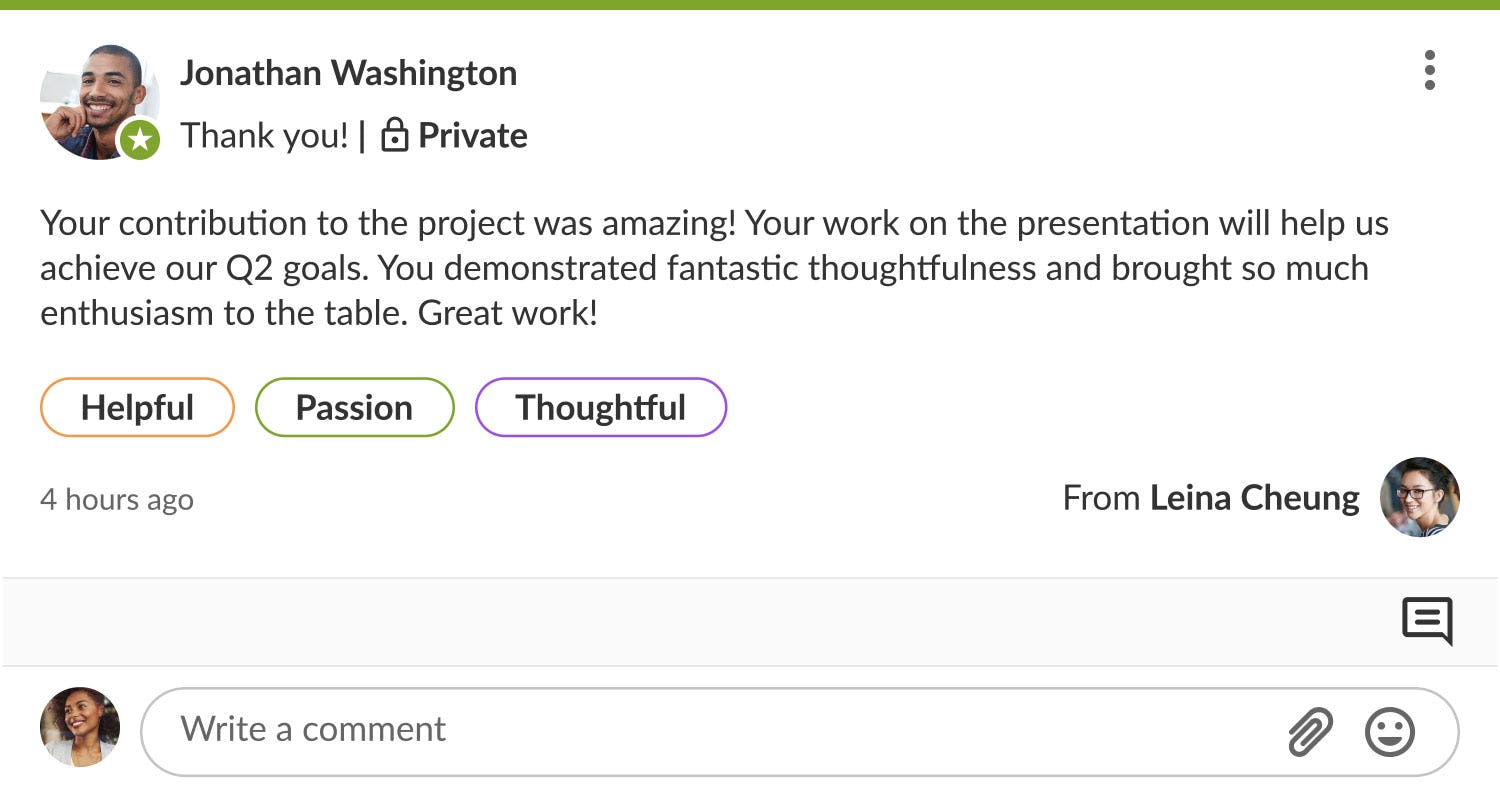Open the three-dot more options menu
The height and width of the screenshot is (797, 1500).
1429,71
